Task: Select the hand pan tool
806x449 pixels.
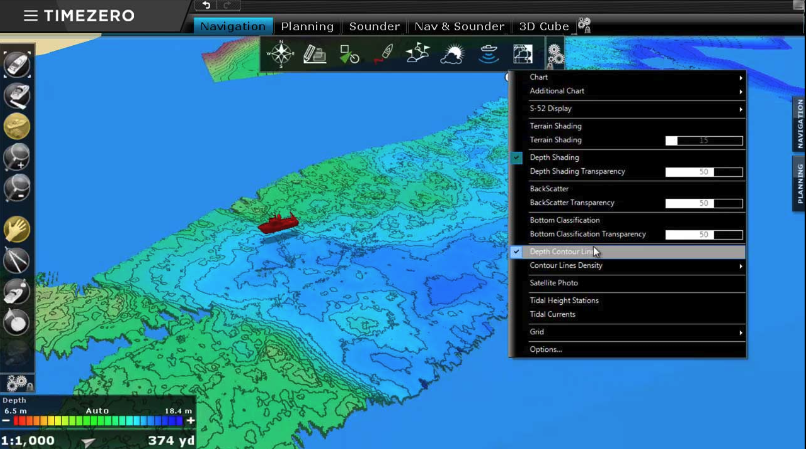Action: (17, 230)
